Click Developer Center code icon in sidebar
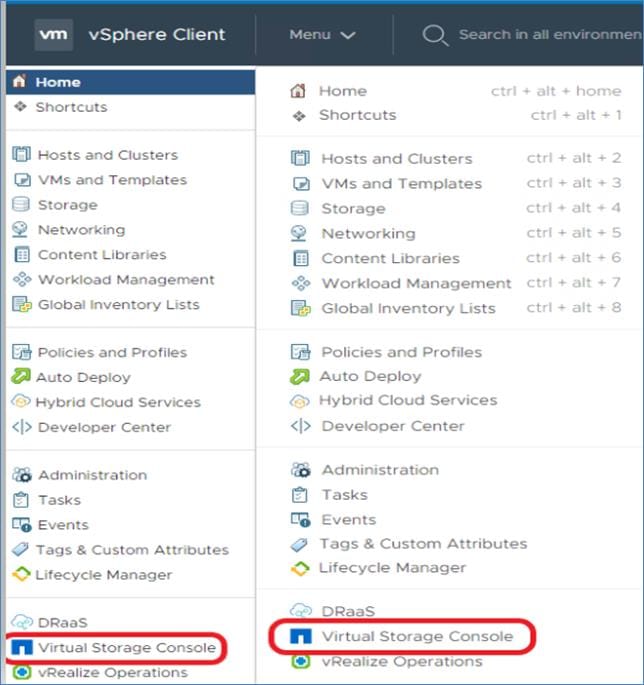This screenshot has height=685, width=644. click(22, 426)
